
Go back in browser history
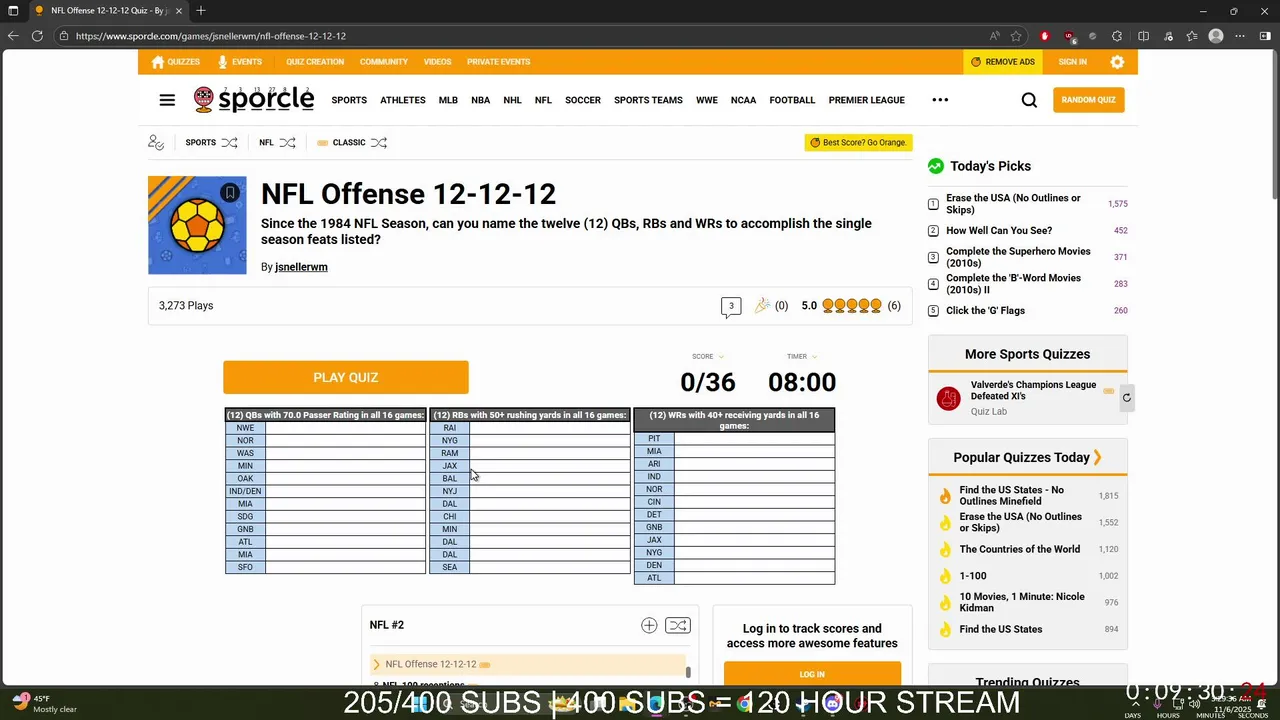point(13,36)
